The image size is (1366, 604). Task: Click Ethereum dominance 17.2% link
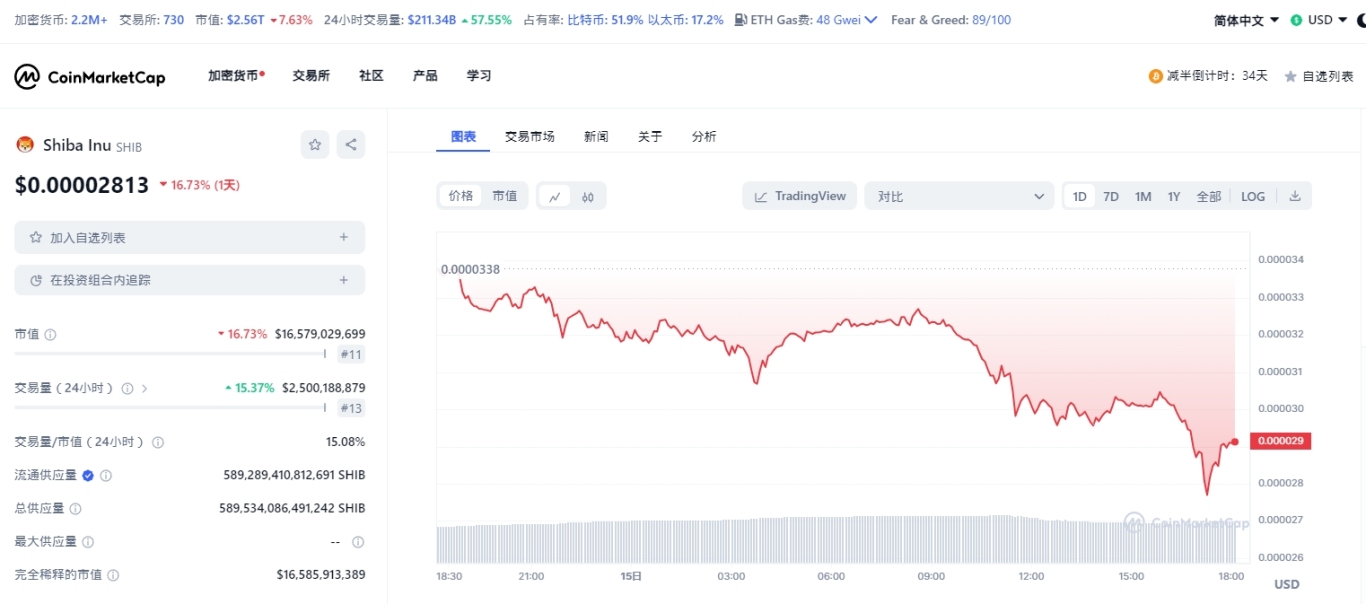686,20
